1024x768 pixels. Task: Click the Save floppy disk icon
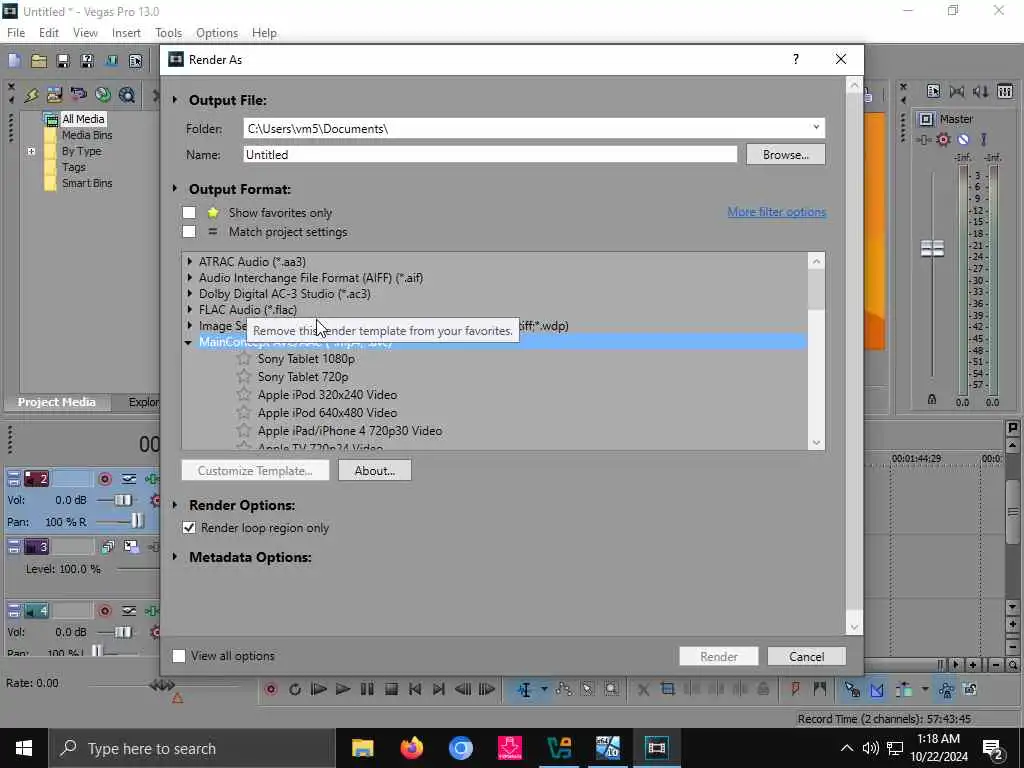tap(63, 61)
